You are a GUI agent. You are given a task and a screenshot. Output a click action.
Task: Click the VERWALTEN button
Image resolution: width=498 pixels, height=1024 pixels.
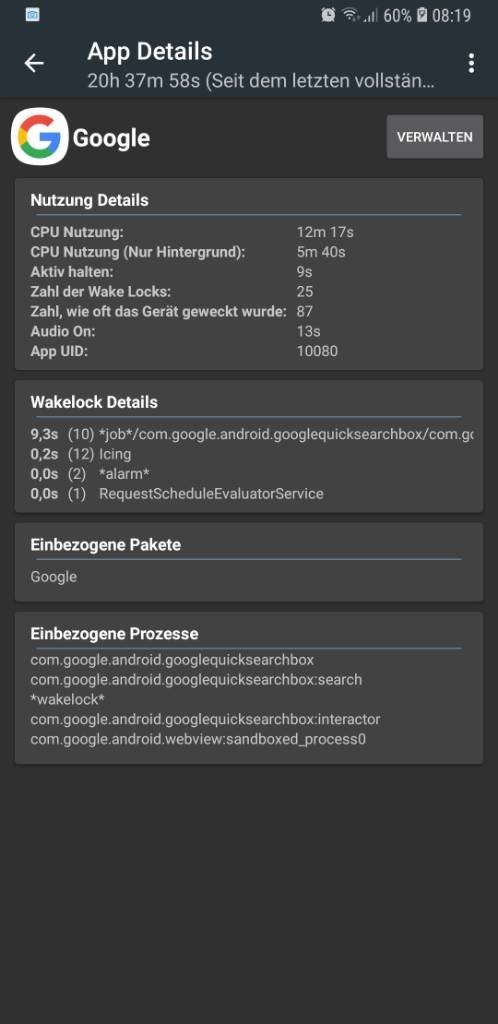[x=435, y=137]
